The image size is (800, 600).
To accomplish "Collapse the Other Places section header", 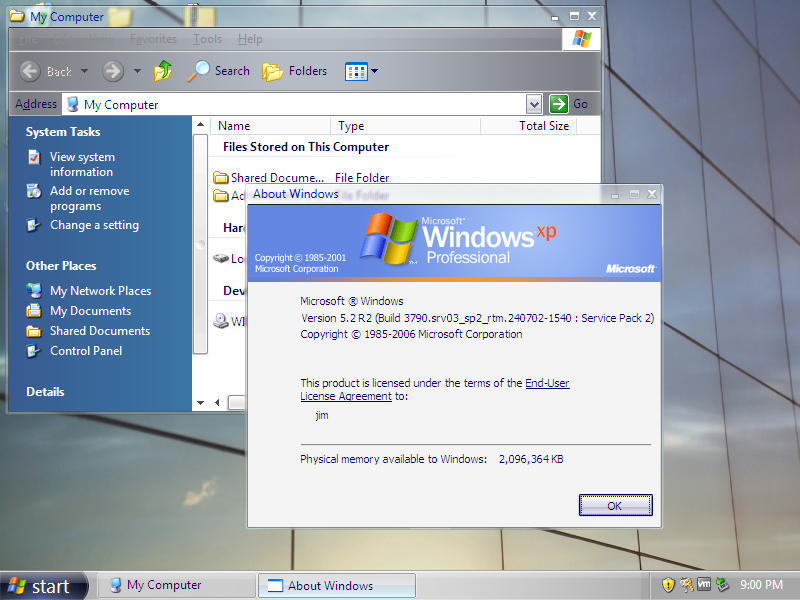I will (x=61, y=266).
